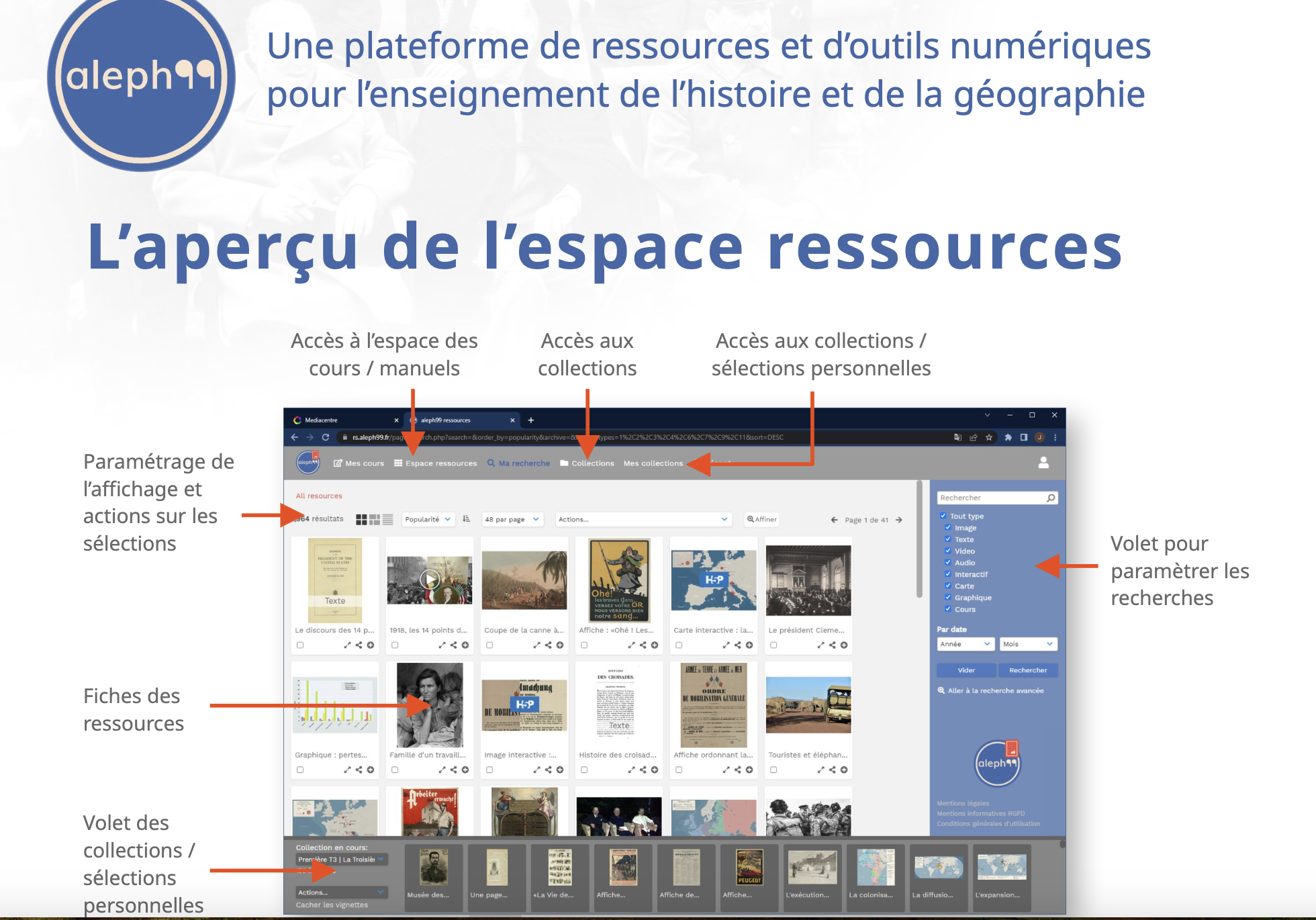Open the Popularité sort dropdown
Screen dimensions: 1316x920
pos(428,519)
